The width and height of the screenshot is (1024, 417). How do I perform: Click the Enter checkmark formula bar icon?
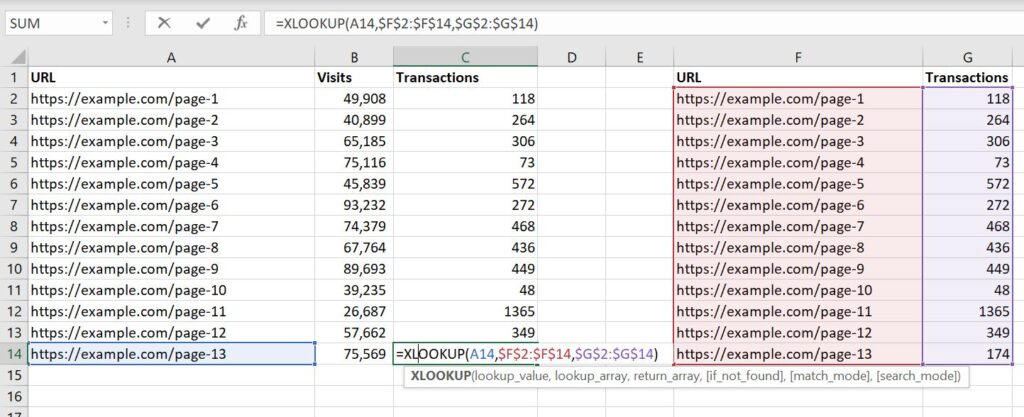click(203, 23)
